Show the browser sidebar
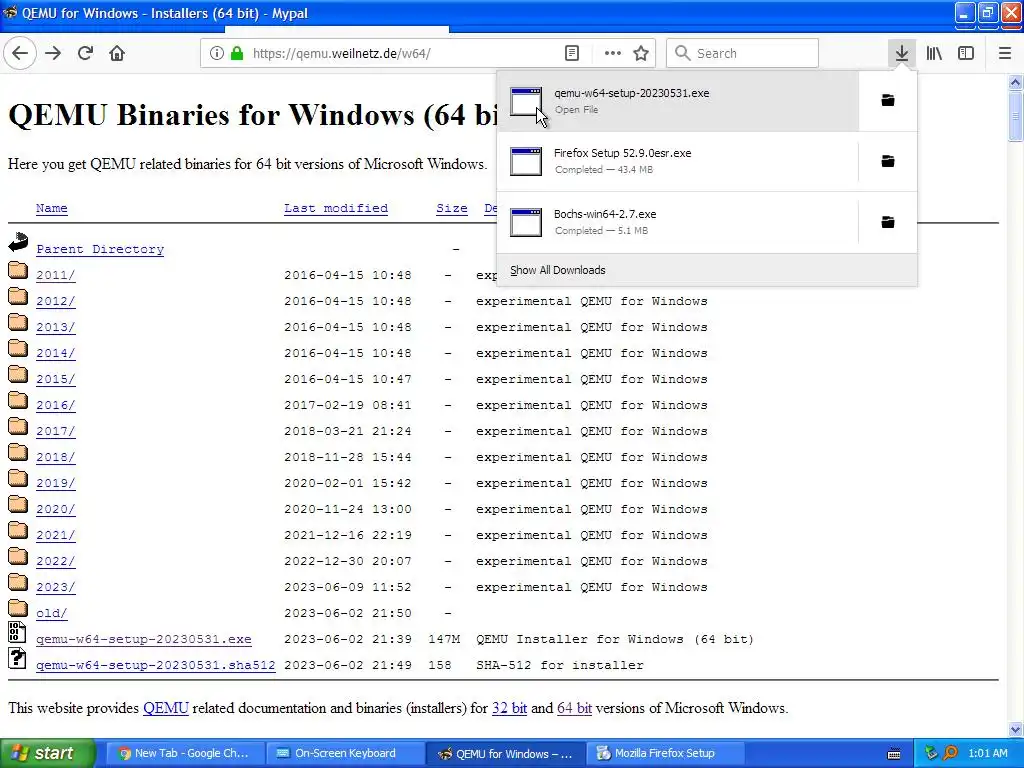Screen dimensions: 1024x768 (966, 54)
